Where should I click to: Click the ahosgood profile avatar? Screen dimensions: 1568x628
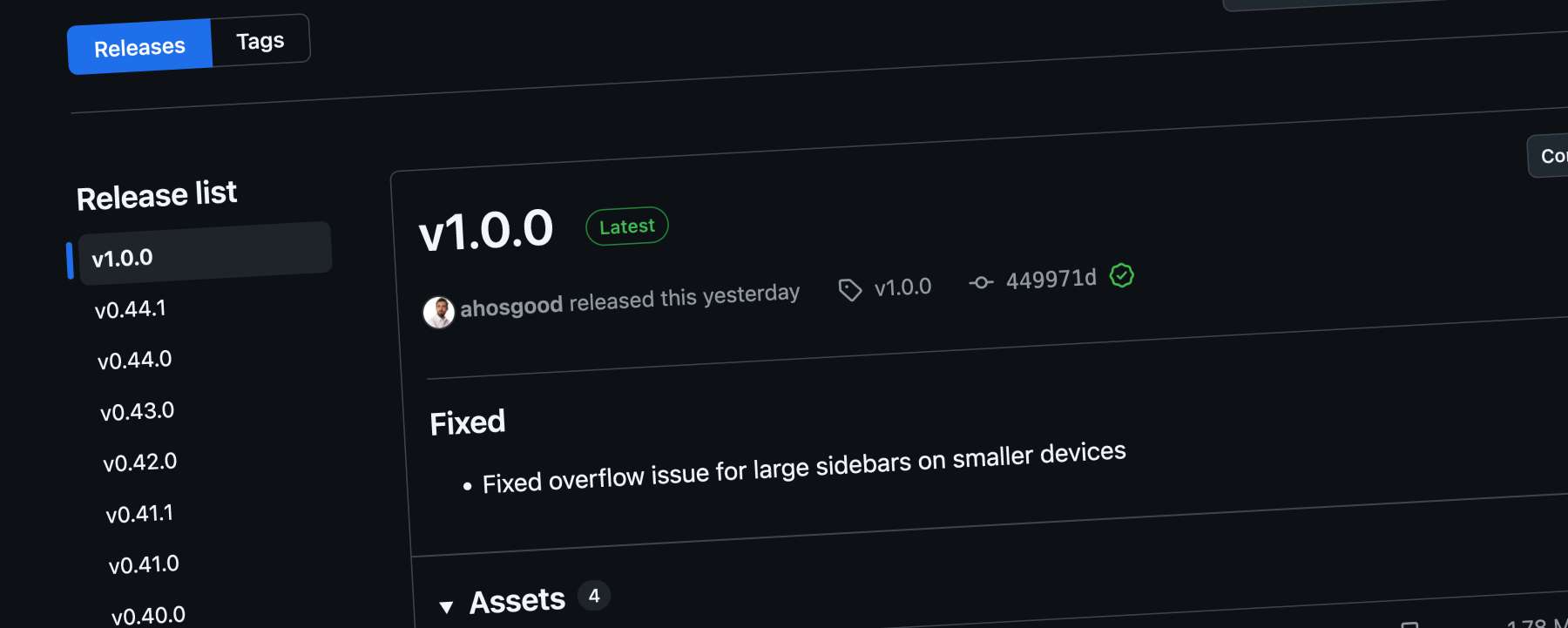point(439,312)
